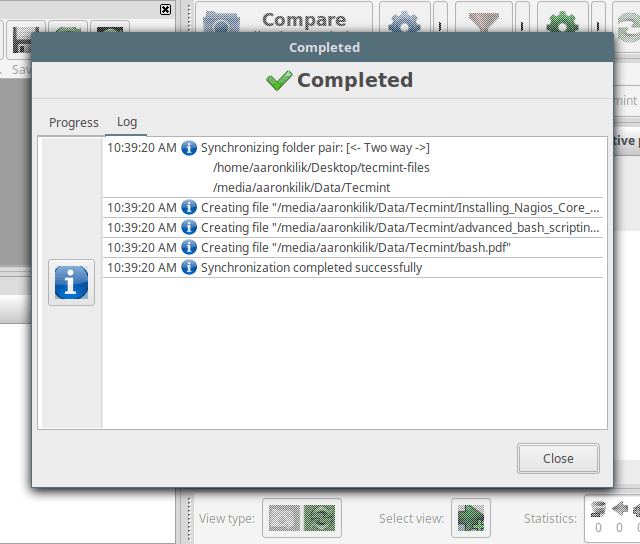Toggle info messages filter in log

pos(71,282)
